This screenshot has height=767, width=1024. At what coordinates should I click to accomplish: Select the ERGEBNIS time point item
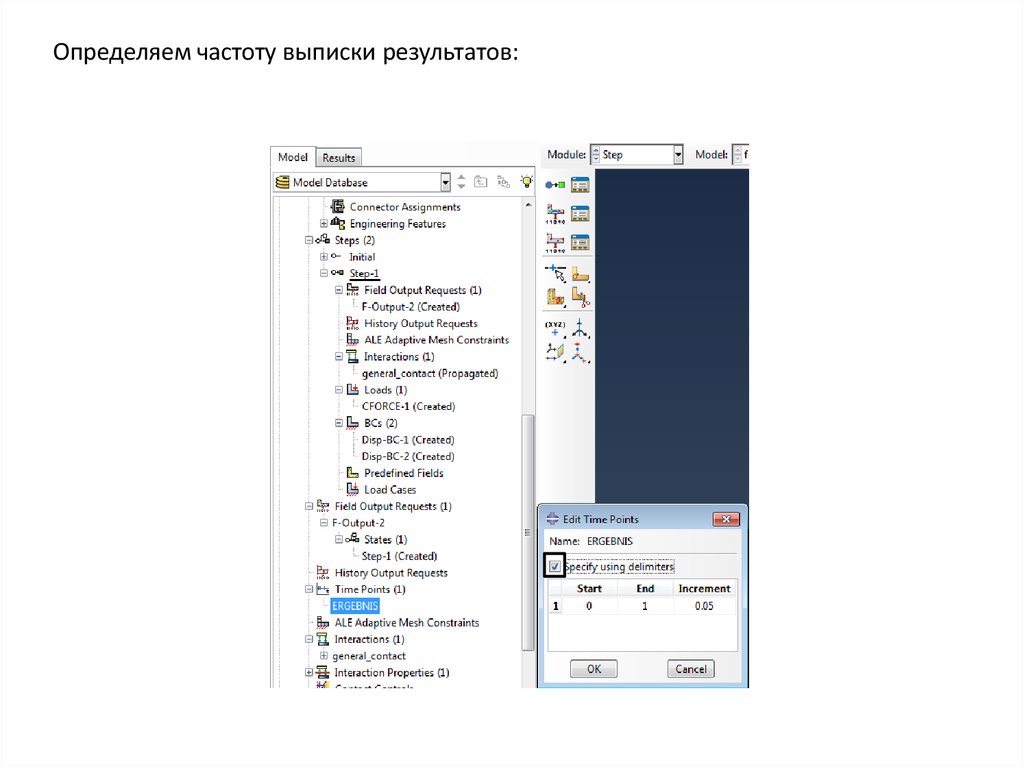[x=355, y=606]
